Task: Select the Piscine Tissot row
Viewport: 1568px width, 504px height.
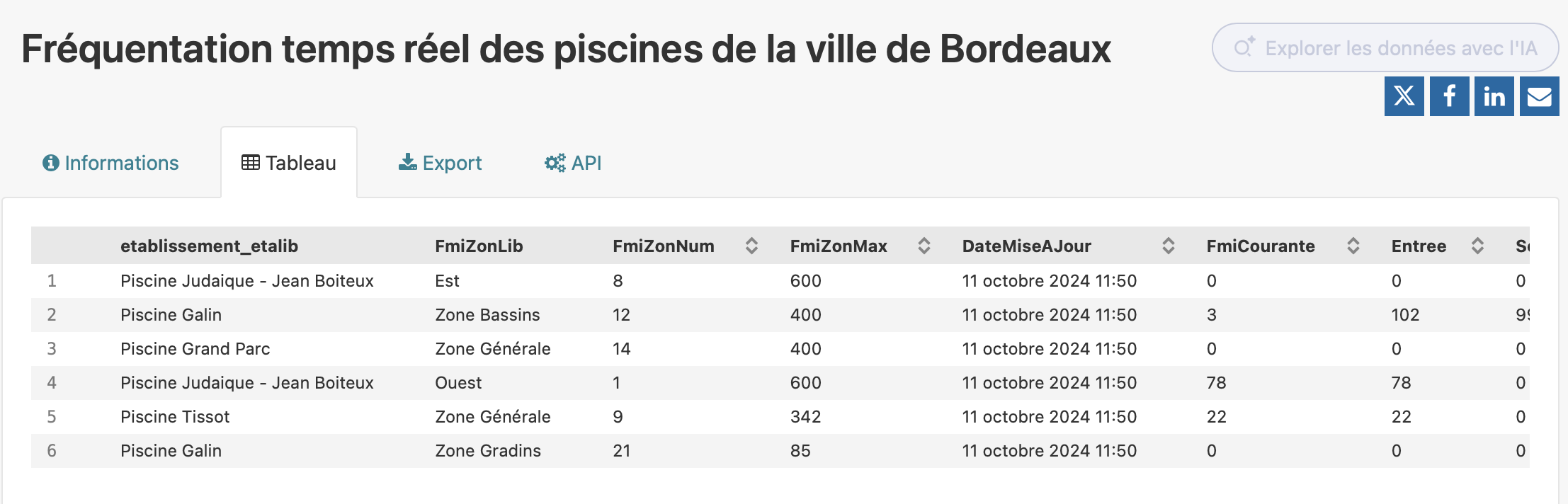Action: 175,417
